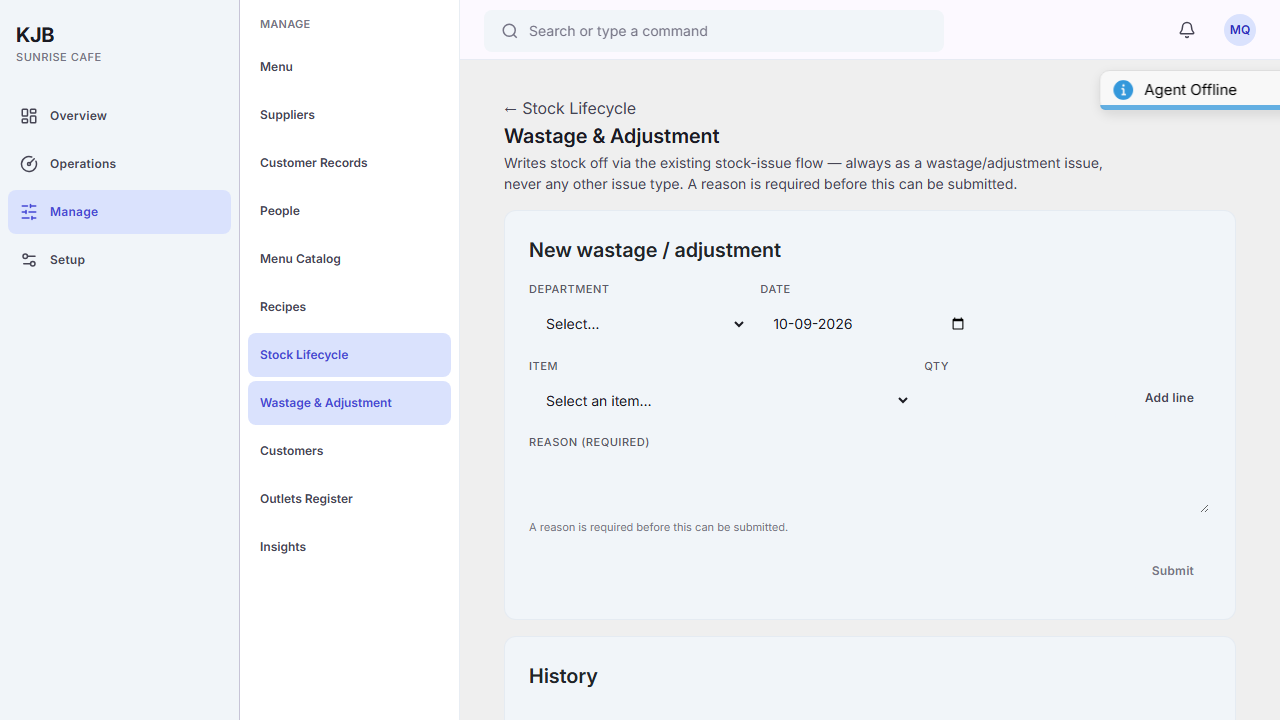Go back via ← Stock Lifecycle link

coord(569,108)
